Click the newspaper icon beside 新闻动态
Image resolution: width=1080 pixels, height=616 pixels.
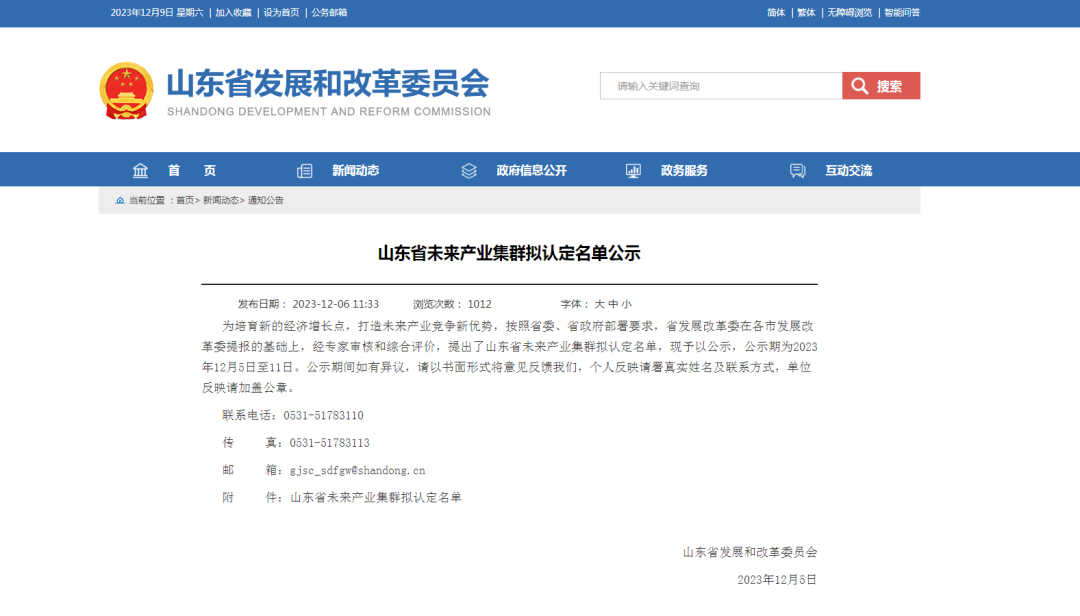click(304, 171)
